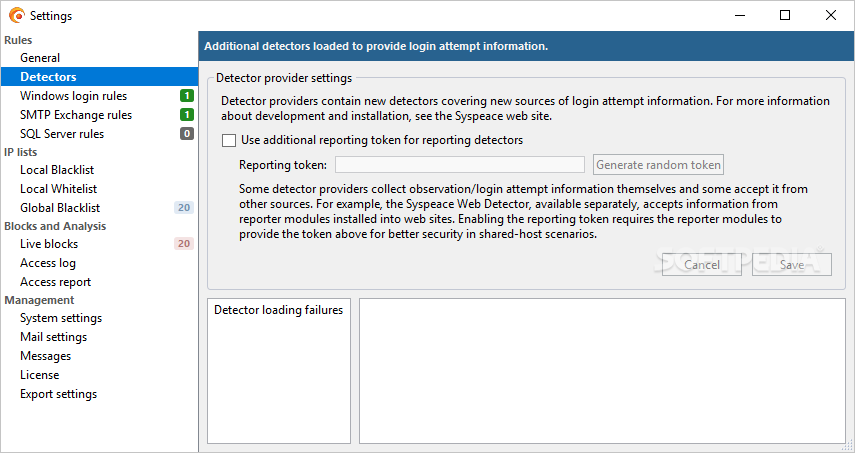Click the 20 badge next to Global Blacklist
Viewport: 855px width, 453px height.
pyautogui.click(x=184, y=208)
